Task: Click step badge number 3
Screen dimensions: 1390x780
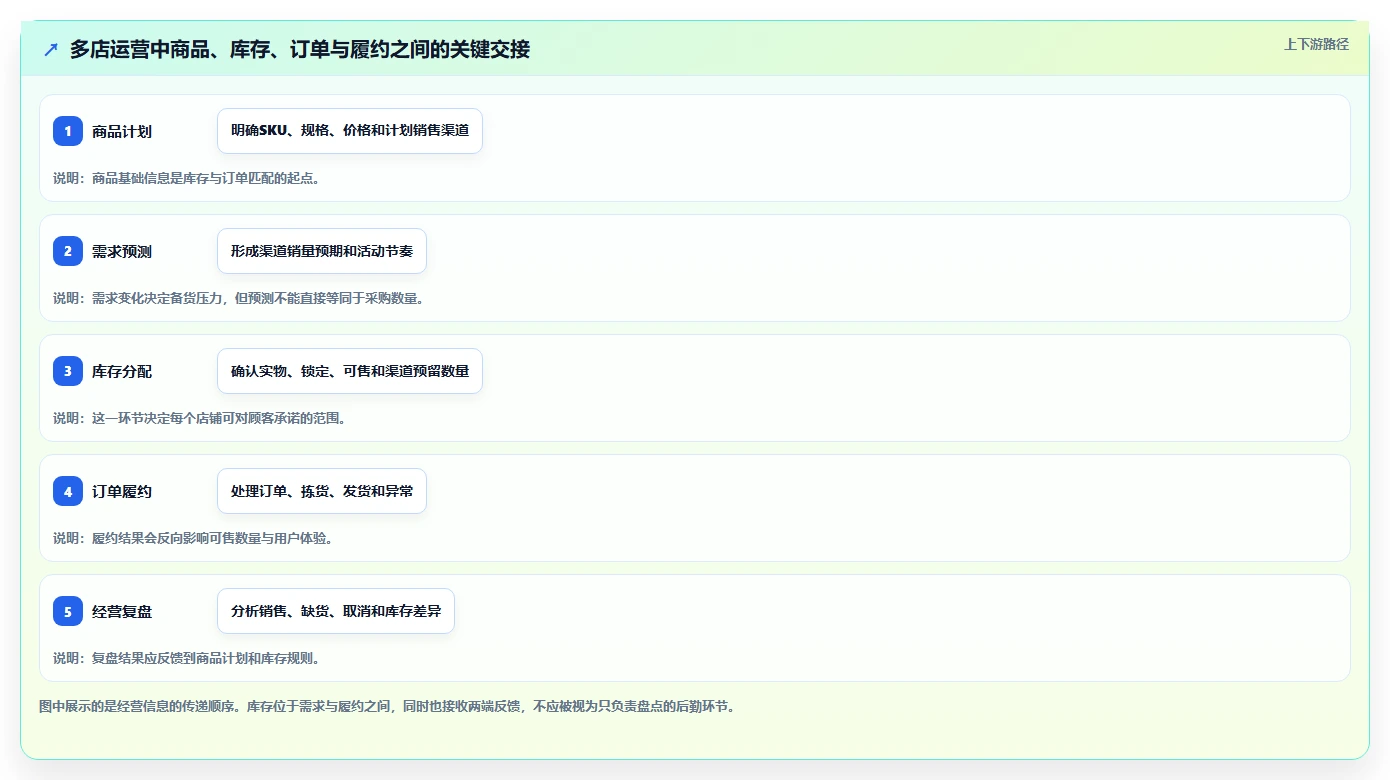Action: tap(68, 371)
